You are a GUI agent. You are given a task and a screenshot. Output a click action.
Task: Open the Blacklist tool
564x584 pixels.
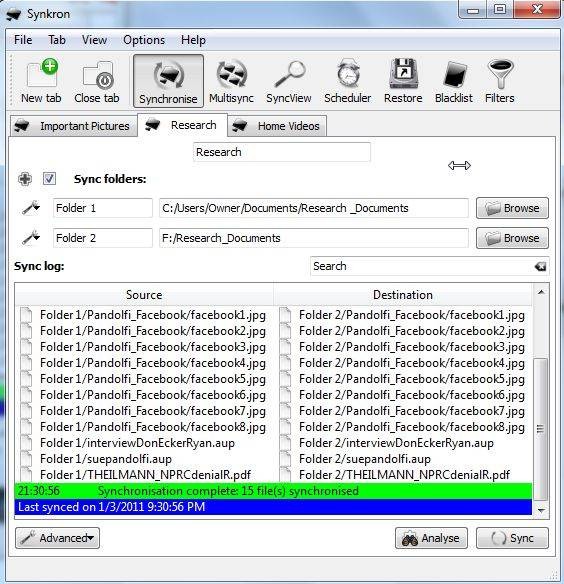point(454,81)
